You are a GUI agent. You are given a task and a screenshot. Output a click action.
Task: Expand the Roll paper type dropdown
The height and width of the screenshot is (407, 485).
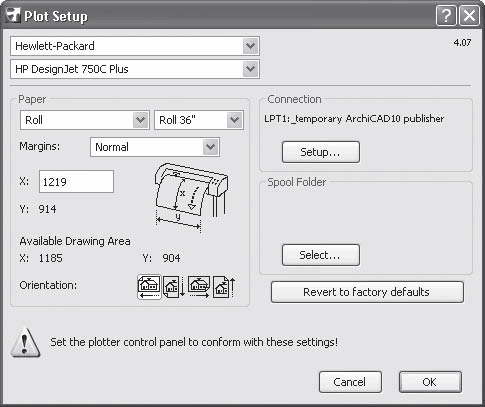85,120
